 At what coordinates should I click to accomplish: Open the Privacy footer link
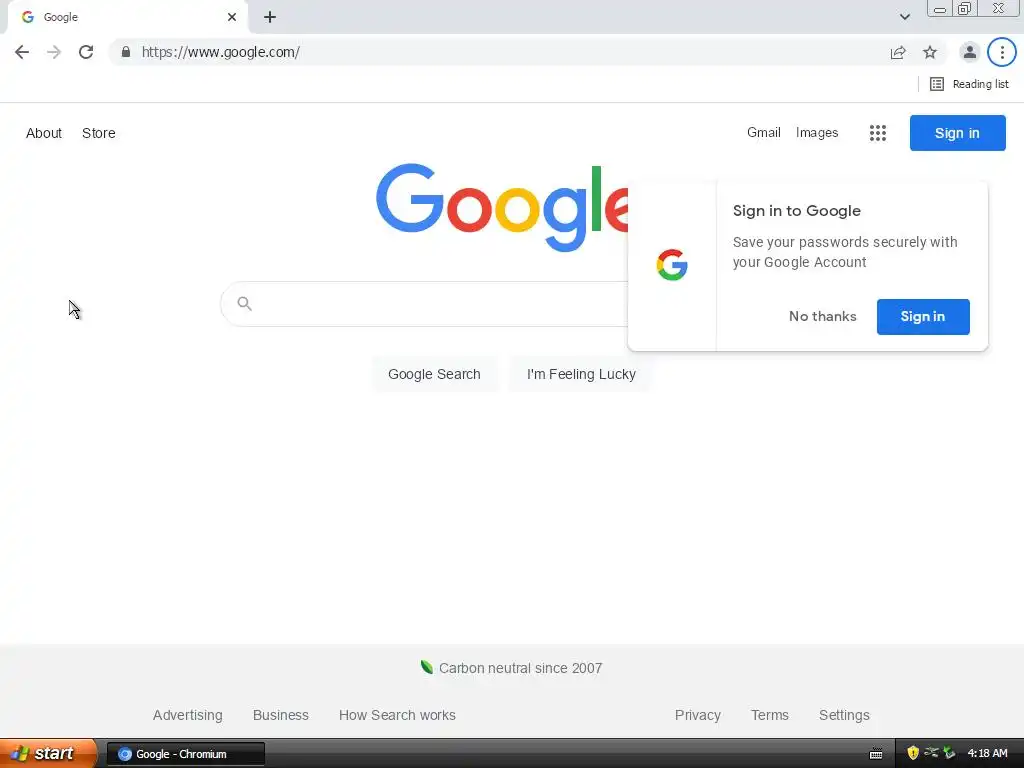pyautogui.click(x=697, y=715)
